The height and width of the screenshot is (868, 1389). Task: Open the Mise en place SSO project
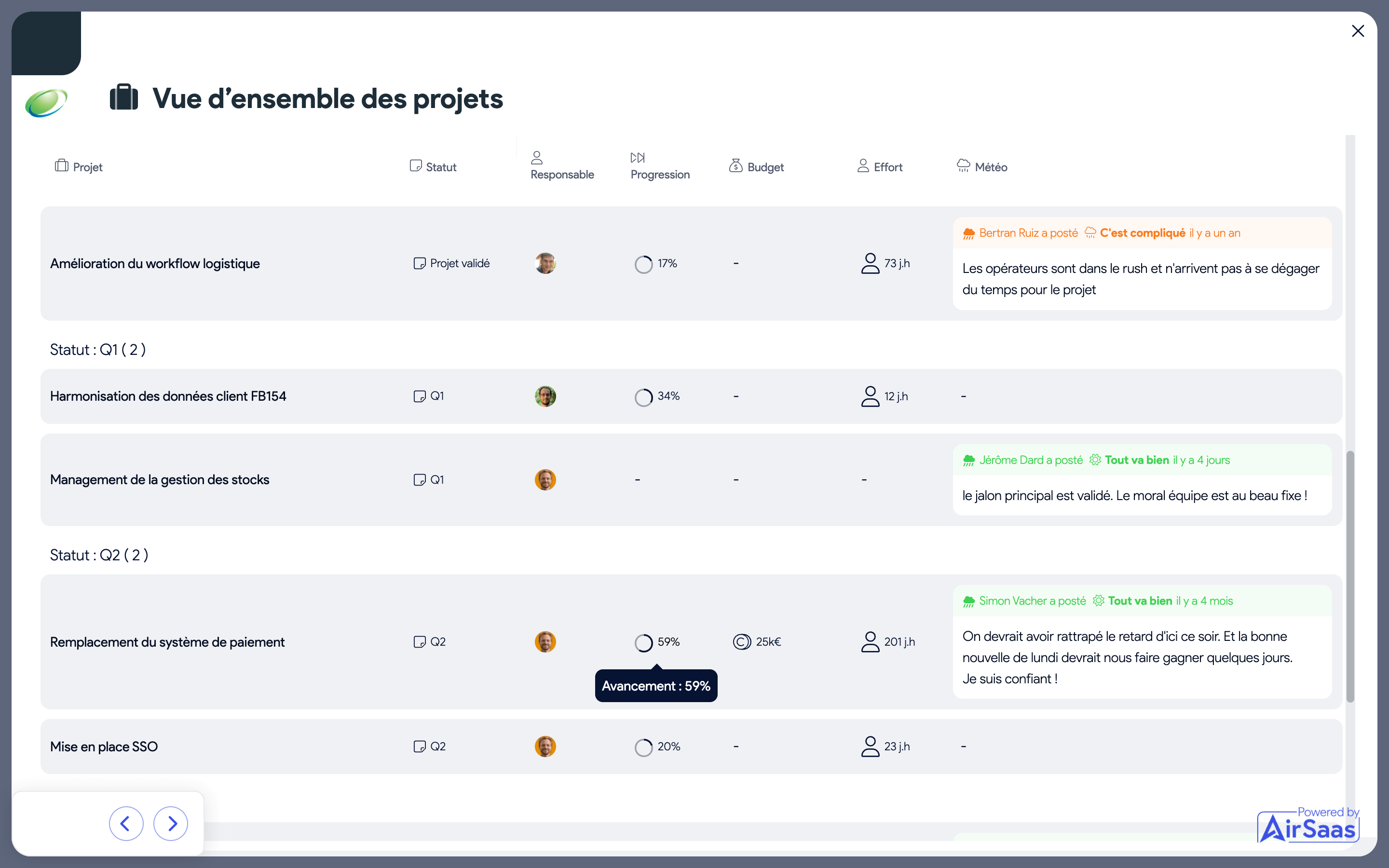pyautogui.click(x=104, y=746)
